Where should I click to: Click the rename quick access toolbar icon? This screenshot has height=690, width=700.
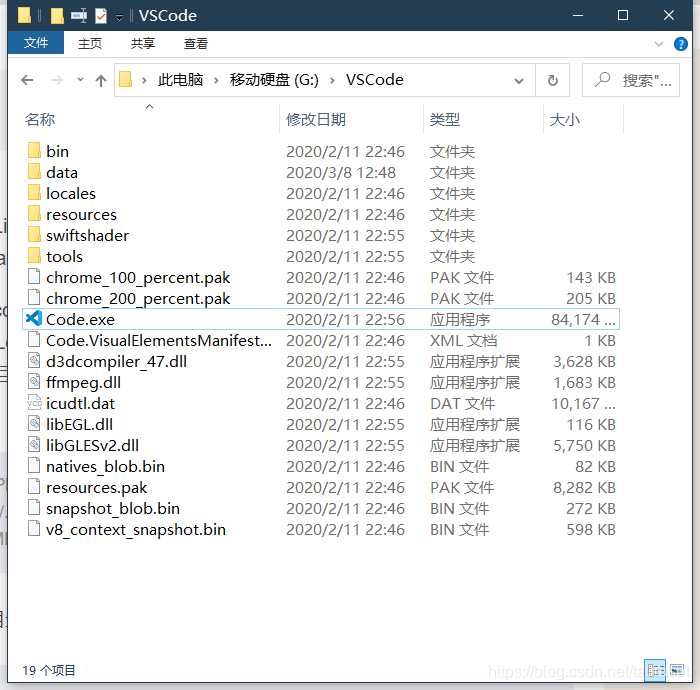[79, 16]
